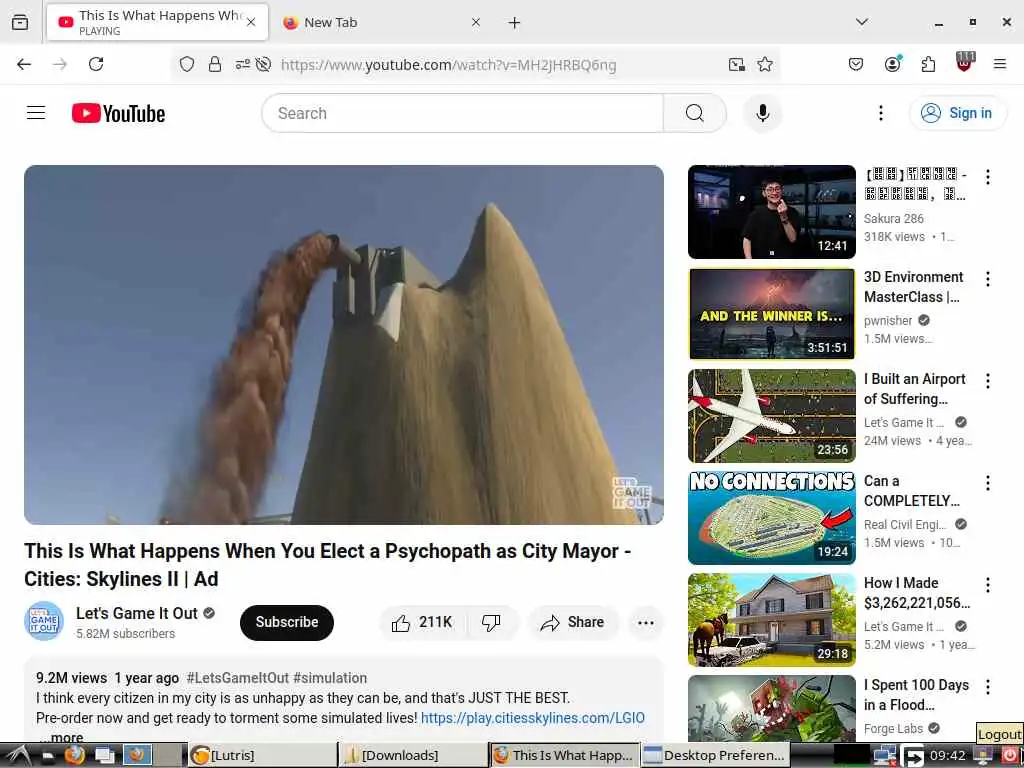Switch to the New Tab tab
The width and height of the screenshot is (1024, 768).
click(x=381, y=22)
